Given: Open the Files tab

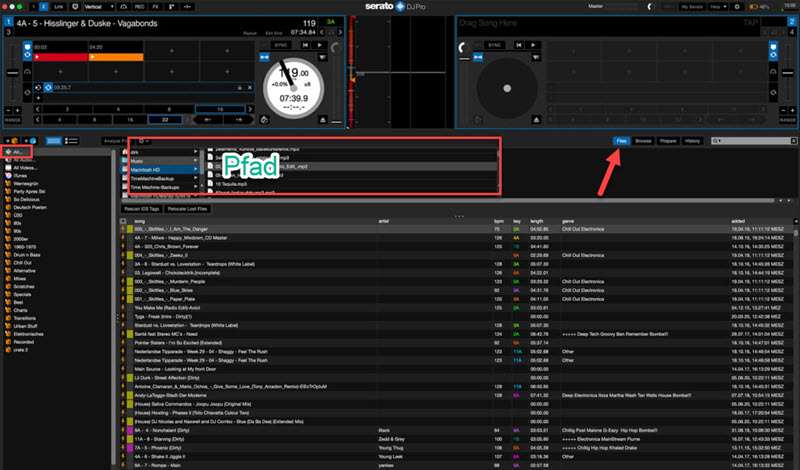Looking at the screenshot, I should [x=621, y=141].
